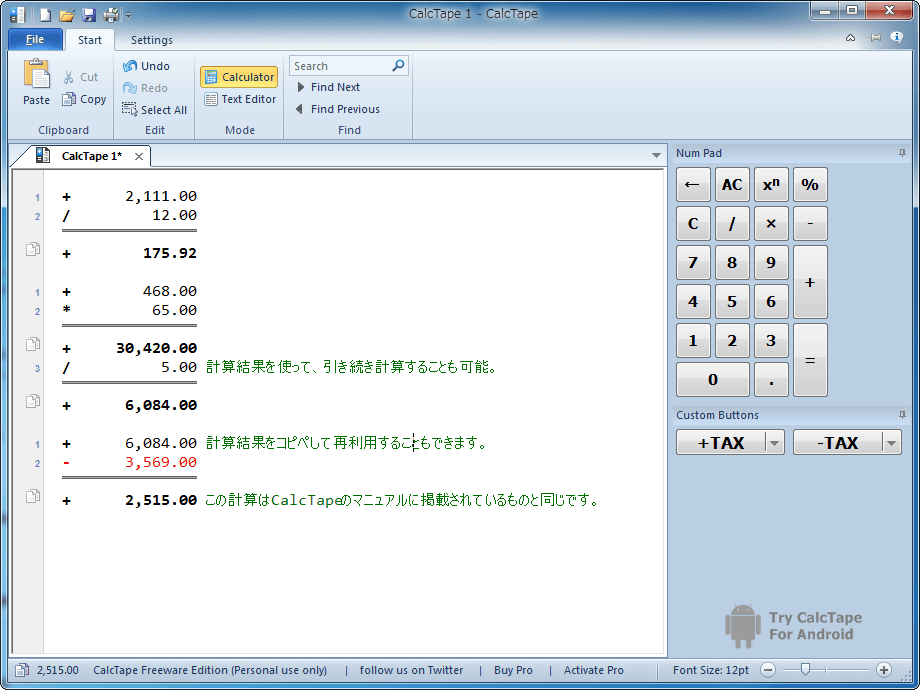Increase font size with the plus button
This screenshot has height=690, width=920.
click(884, 669)
